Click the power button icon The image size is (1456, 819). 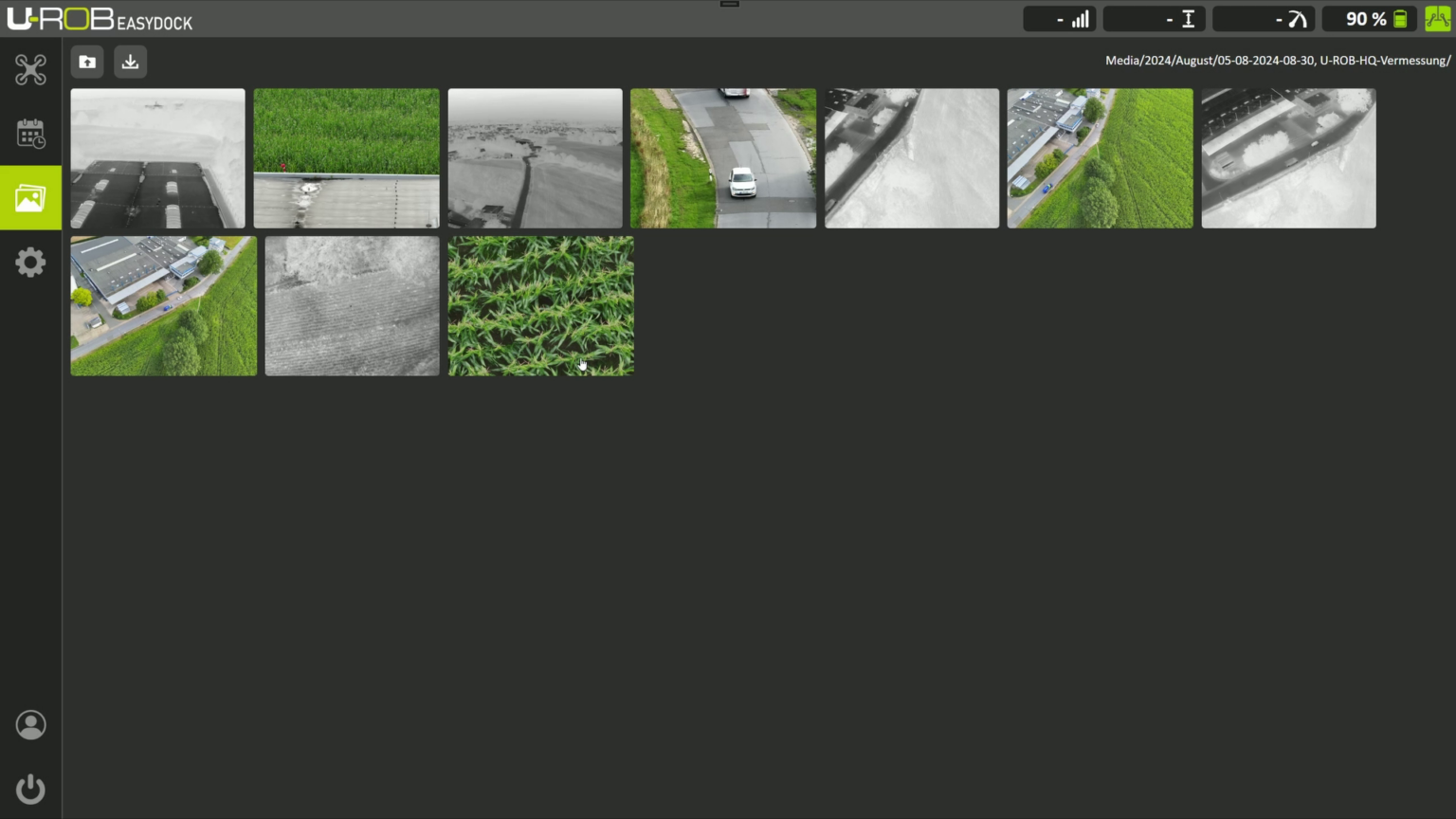tap(30, 789)
